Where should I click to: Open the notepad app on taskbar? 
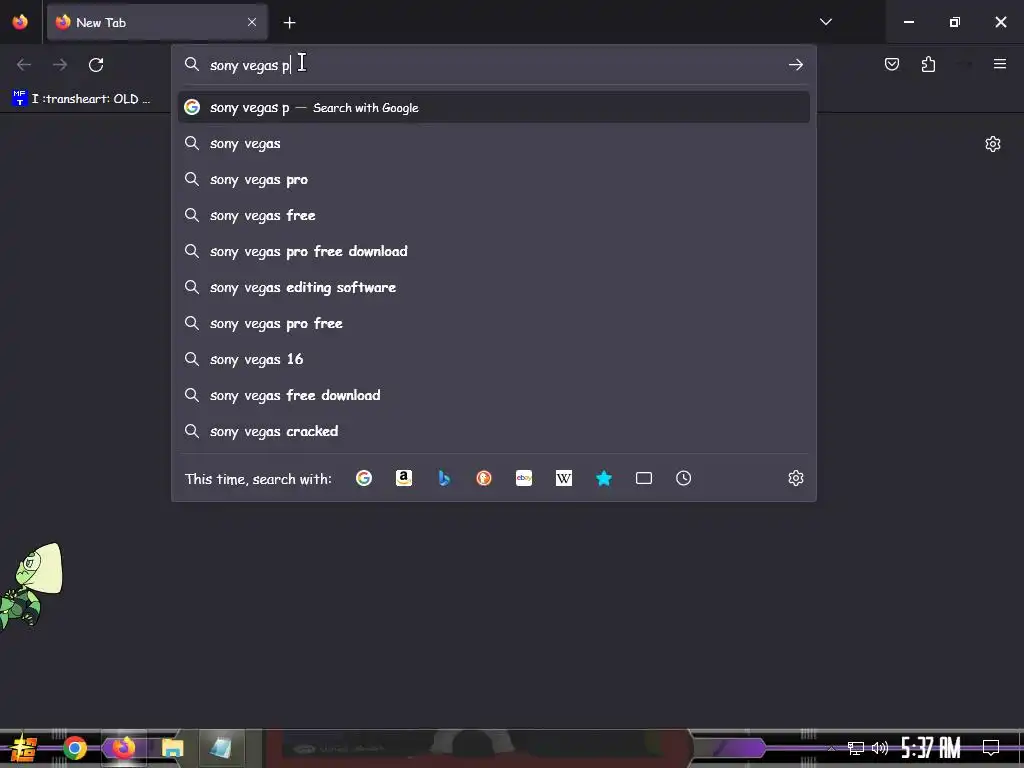pyautogui.click(x=221, y=748)
